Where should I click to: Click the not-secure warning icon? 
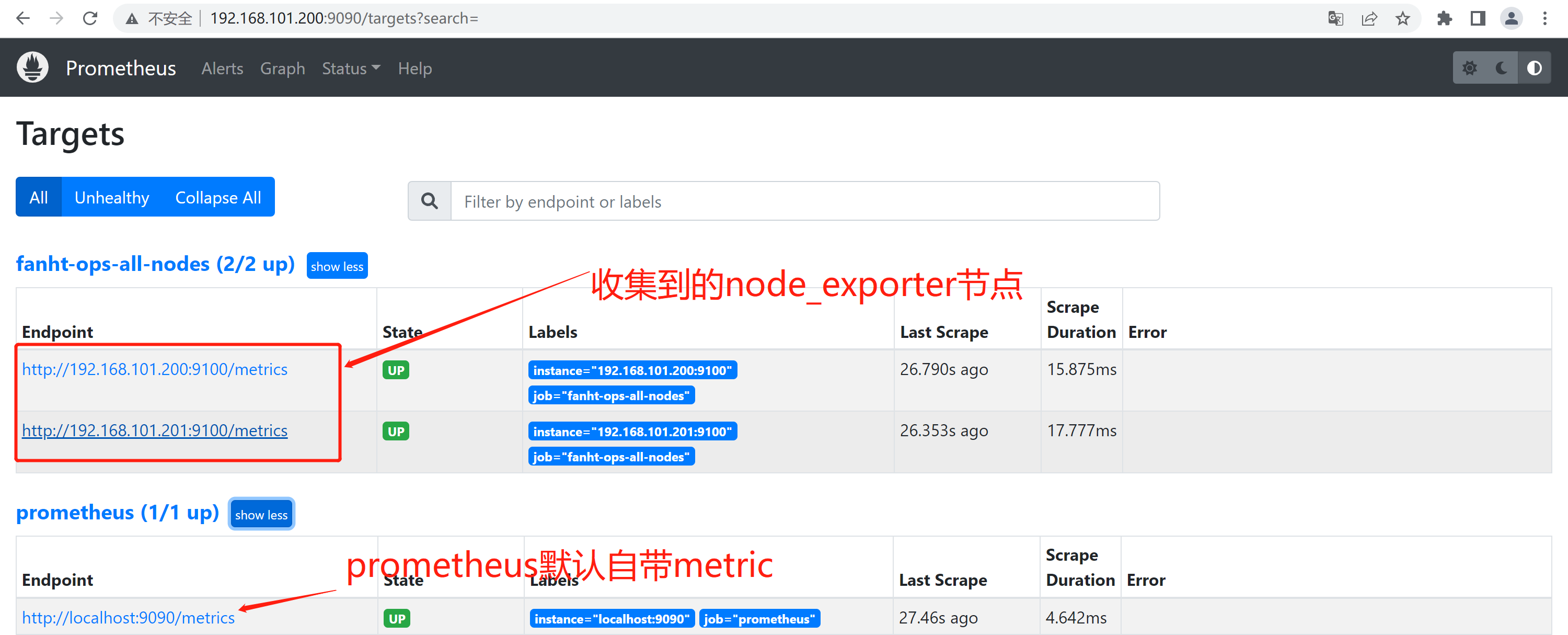coord(132,19)
